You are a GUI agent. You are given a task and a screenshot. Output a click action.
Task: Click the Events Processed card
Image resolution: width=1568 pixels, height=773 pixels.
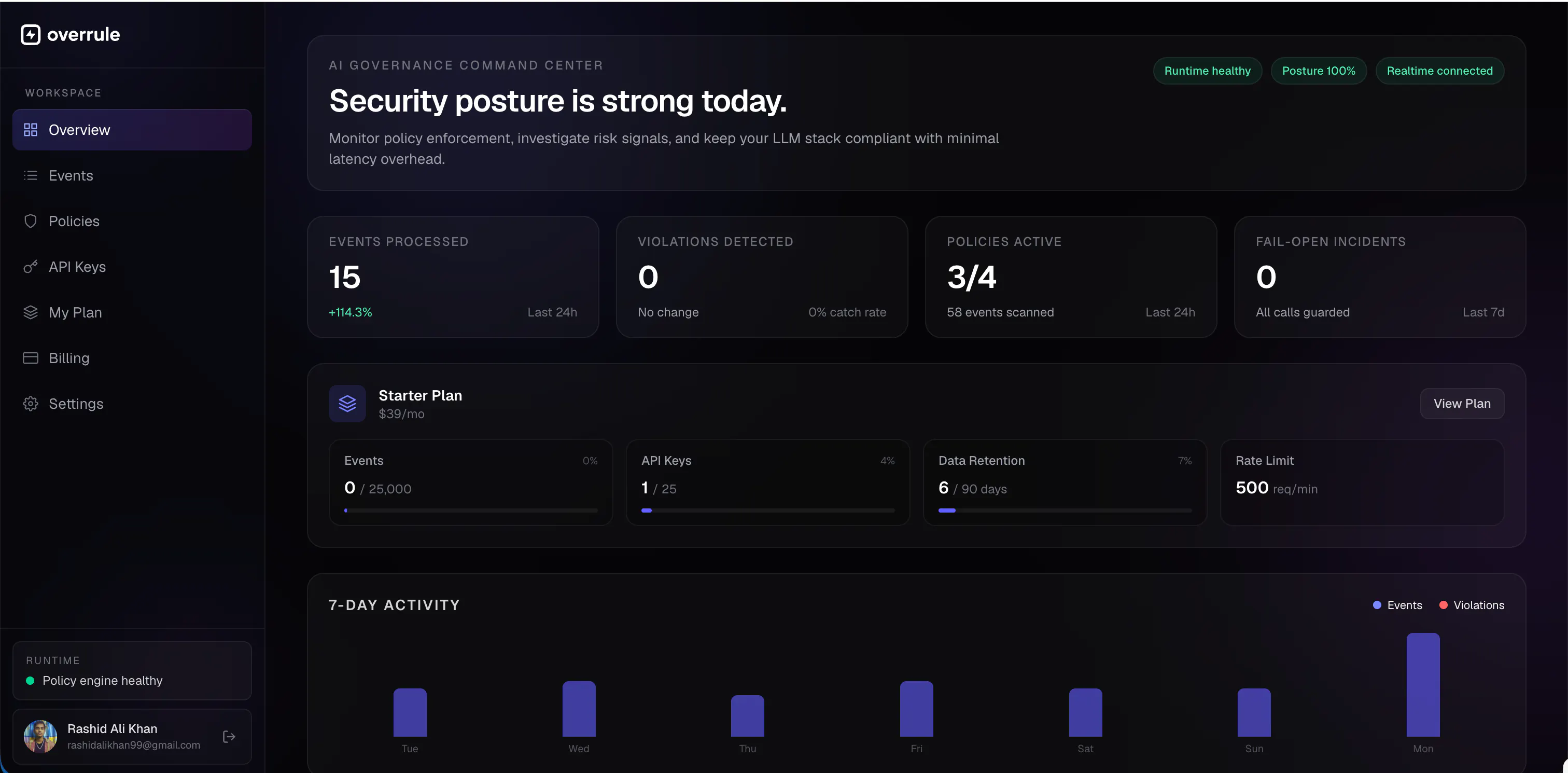pyautogui.click(x=453, y=277)
